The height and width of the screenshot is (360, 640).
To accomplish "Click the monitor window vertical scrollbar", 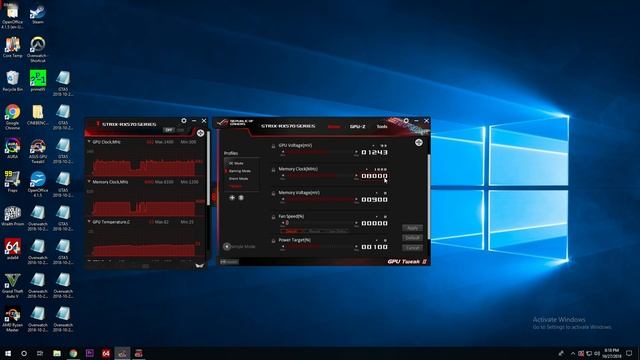I will click(208, 168).
